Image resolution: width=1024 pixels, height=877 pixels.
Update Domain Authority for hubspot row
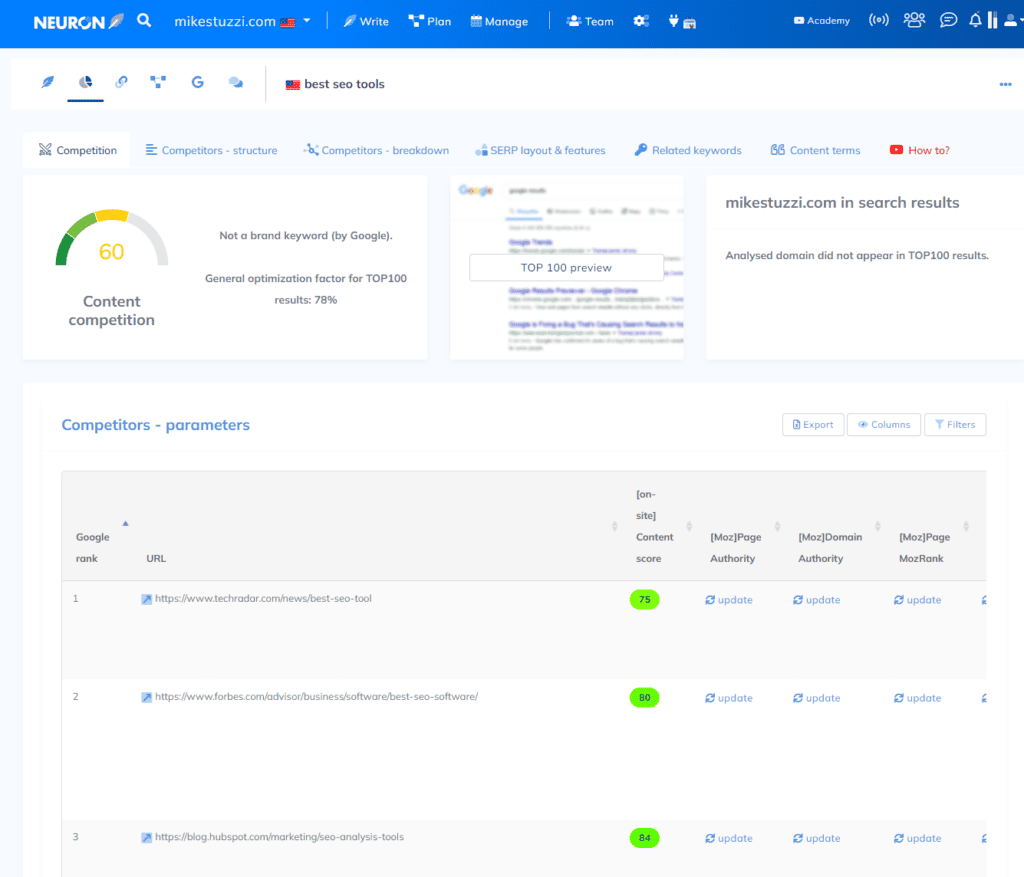[817, 838]
